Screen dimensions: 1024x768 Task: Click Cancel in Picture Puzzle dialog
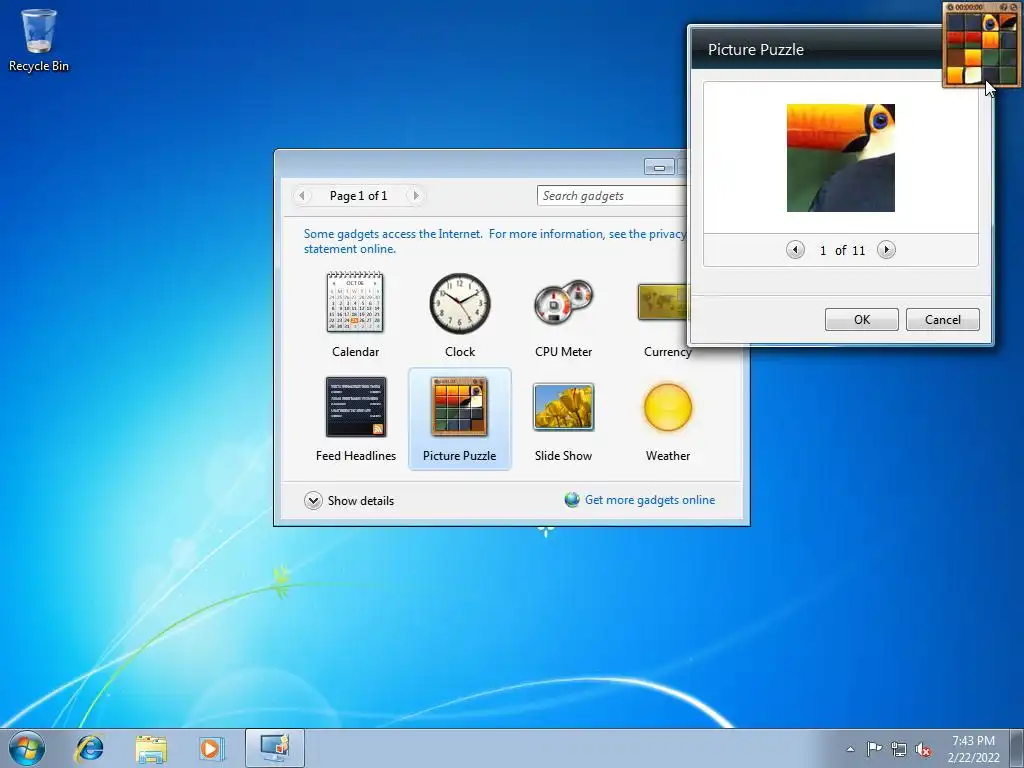click(x=942, y=319)
